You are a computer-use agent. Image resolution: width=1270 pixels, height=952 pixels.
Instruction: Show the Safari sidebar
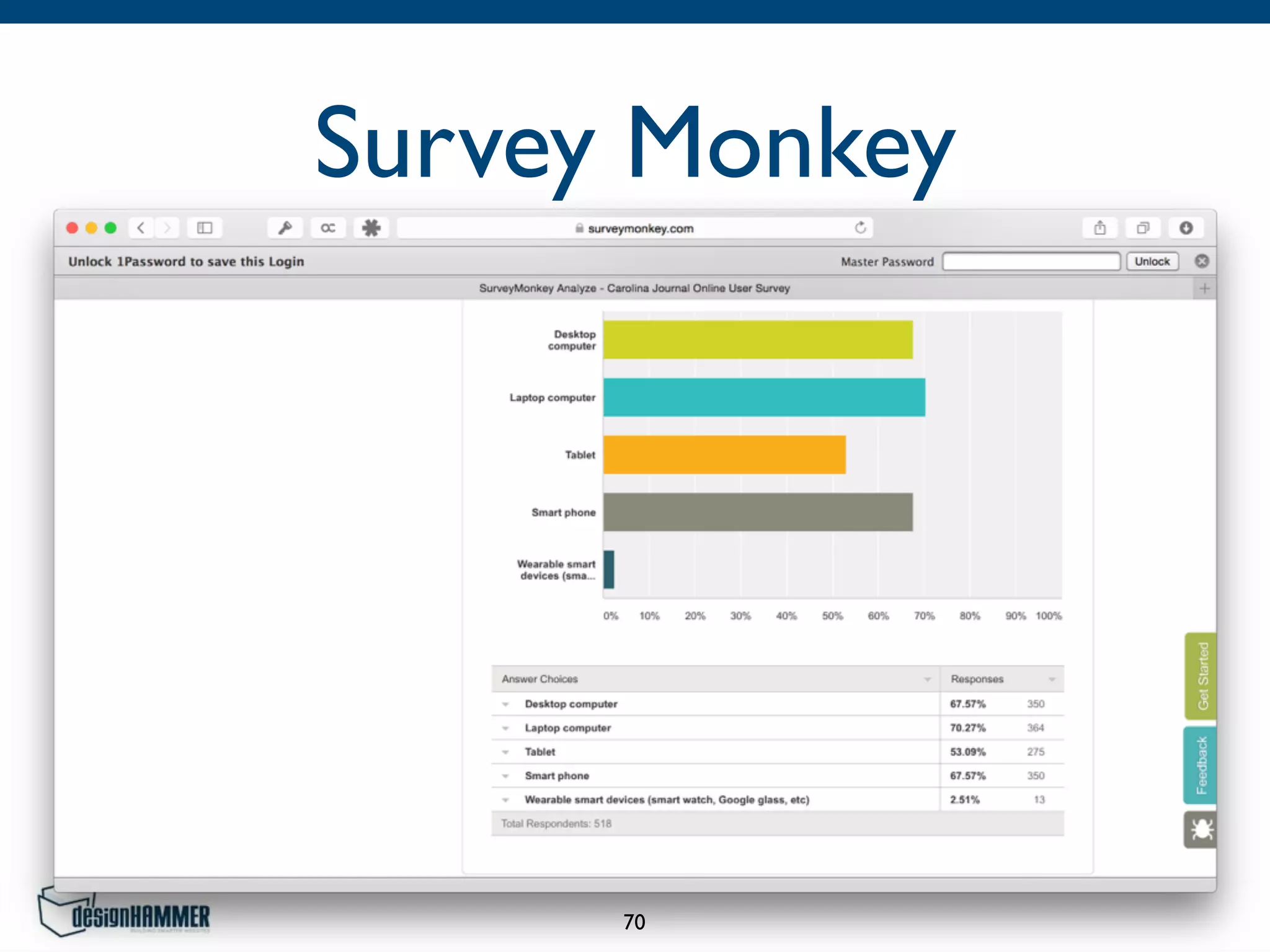pos(205,228)
